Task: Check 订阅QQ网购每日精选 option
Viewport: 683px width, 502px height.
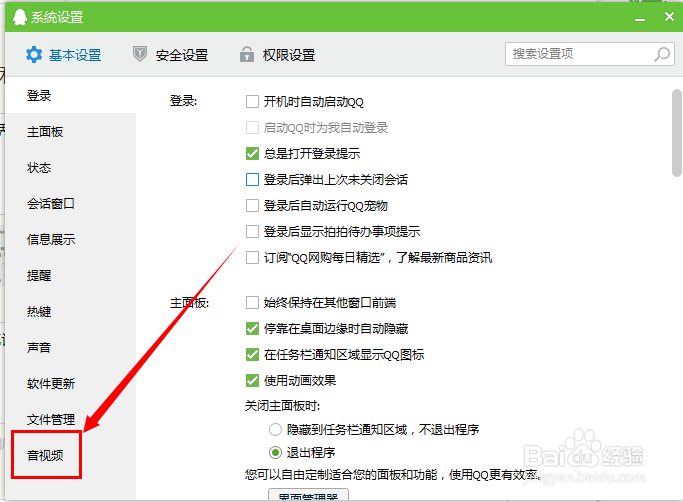Action: click(252, 258)
